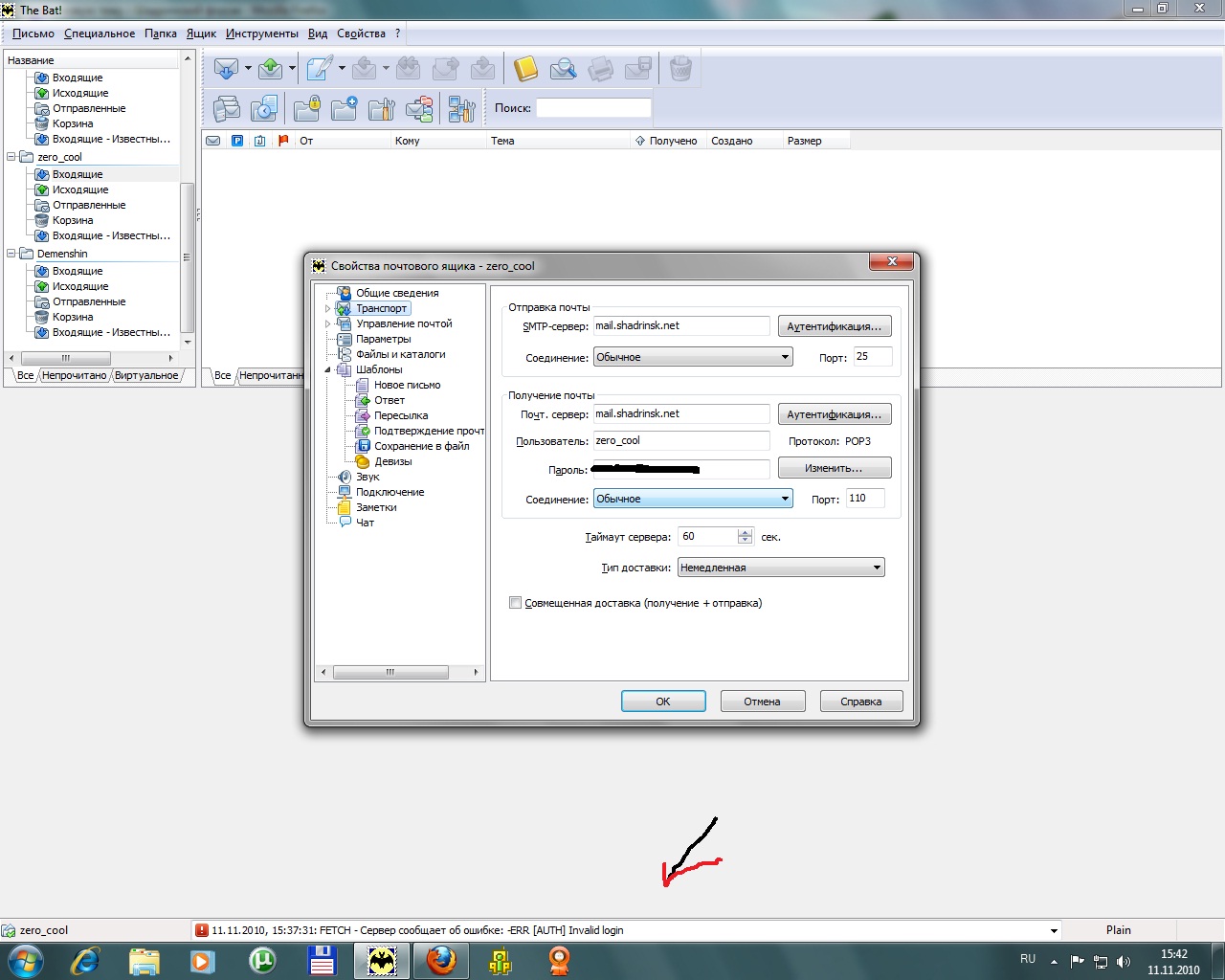Increase the Таймаут сервера spinner value

[x=745, y=532]
